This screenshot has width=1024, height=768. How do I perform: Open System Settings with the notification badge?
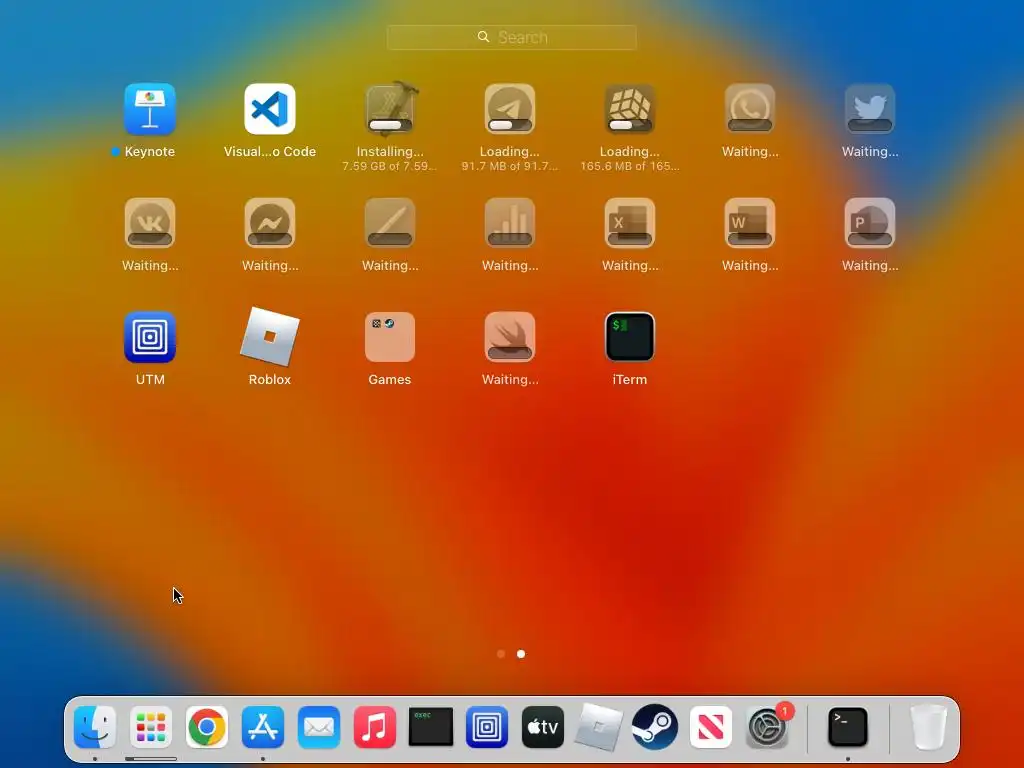(767, 727)
